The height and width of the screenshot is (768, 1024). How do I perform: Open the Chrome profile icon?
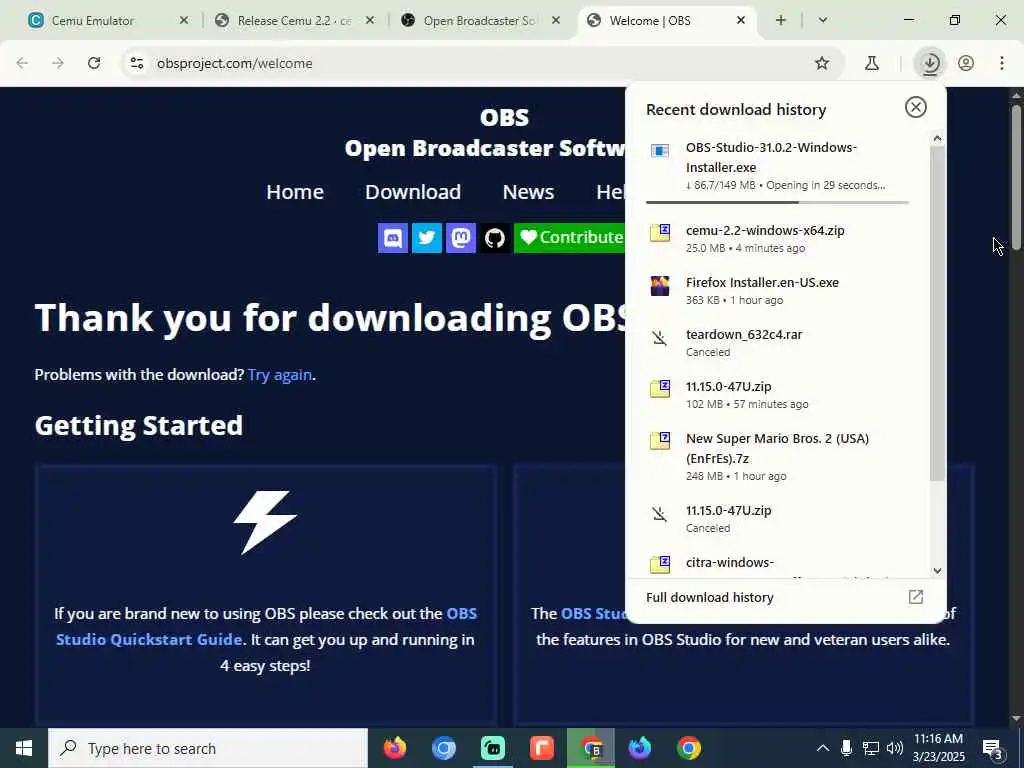(x=966, y=63)
